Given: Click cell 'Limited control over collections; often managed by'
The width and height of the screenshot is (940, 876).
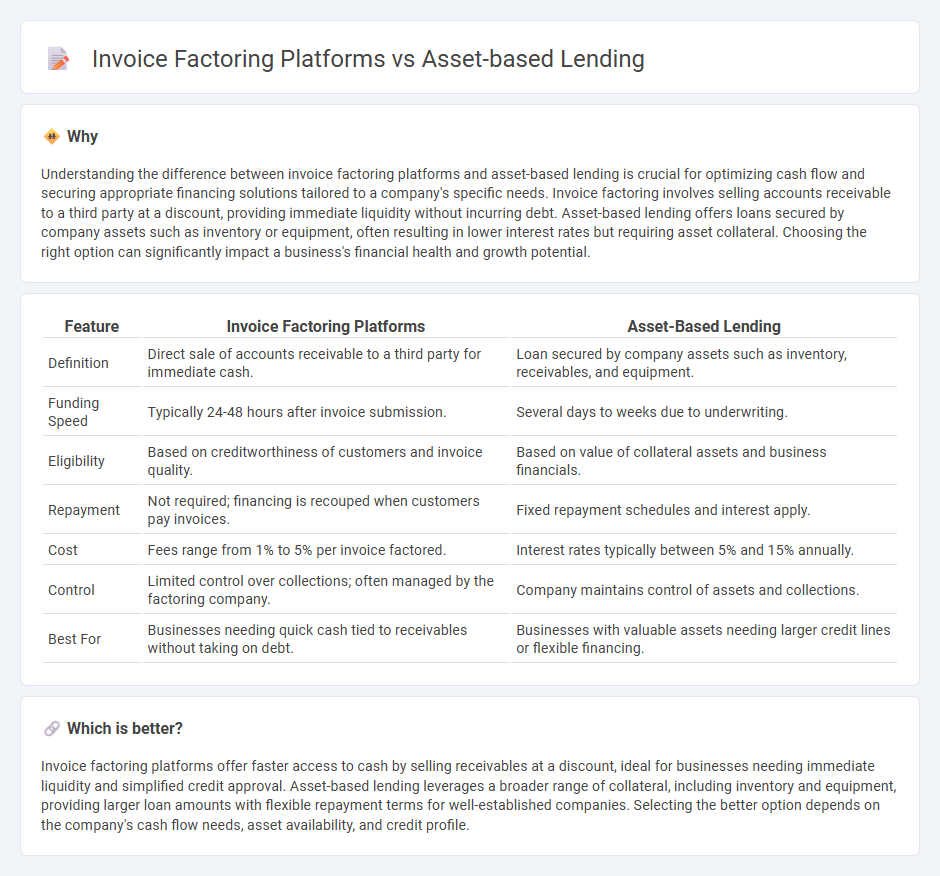Looking at the screenshot, I should [326, 590].
